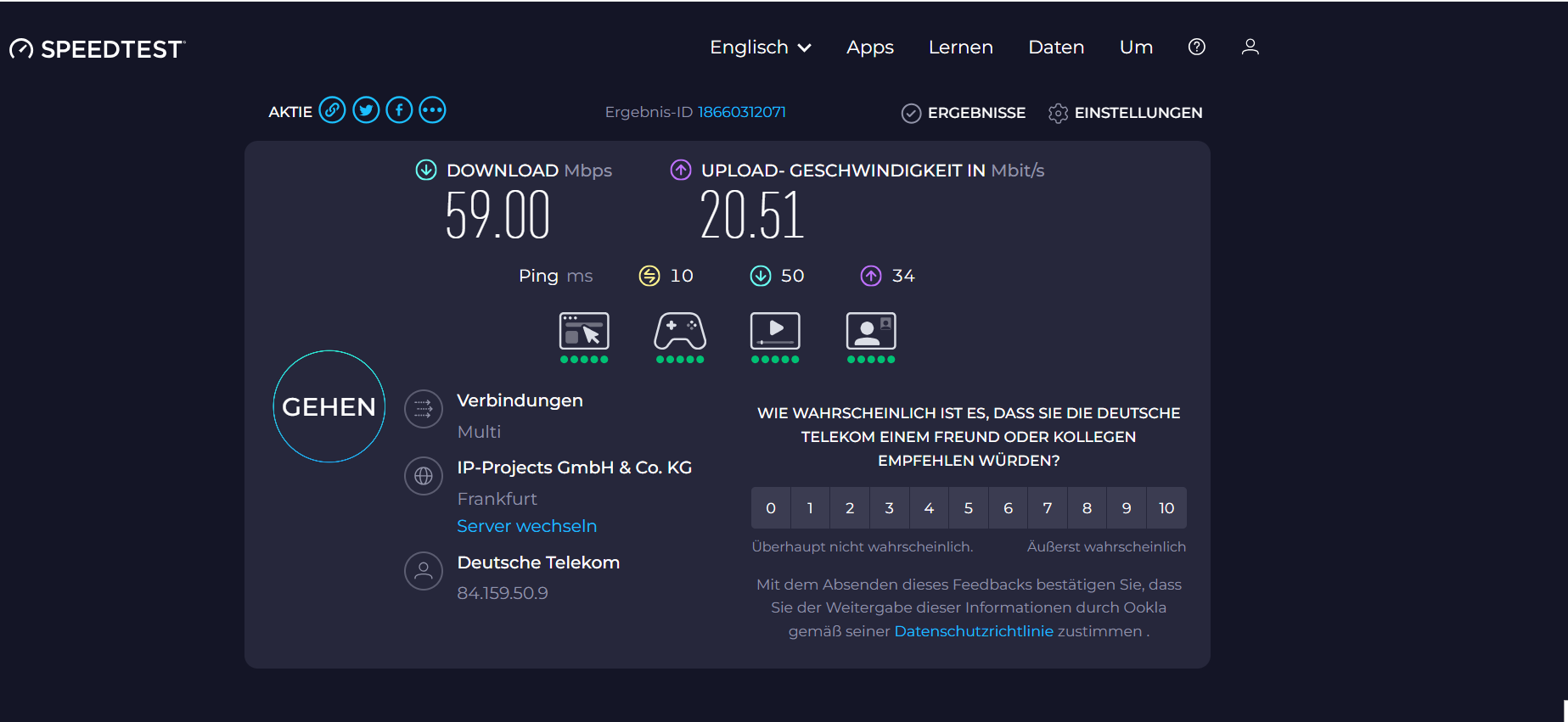The image size is (1568, 722).
Task: Click the idle ping icon next to 10
Action: point(649,276)
